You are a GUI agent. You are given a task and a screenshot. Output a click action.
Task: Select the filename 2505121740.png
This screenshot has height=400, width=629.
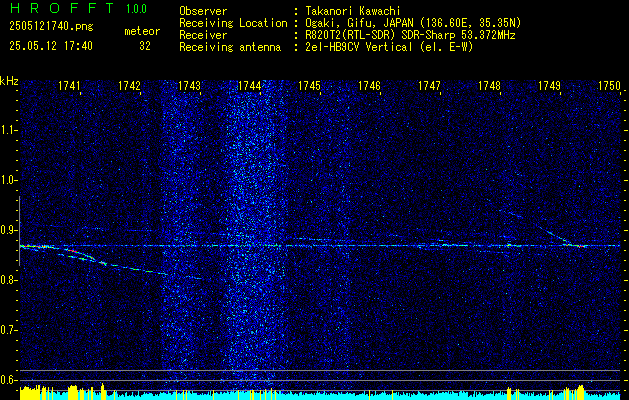tap(51, 26)
